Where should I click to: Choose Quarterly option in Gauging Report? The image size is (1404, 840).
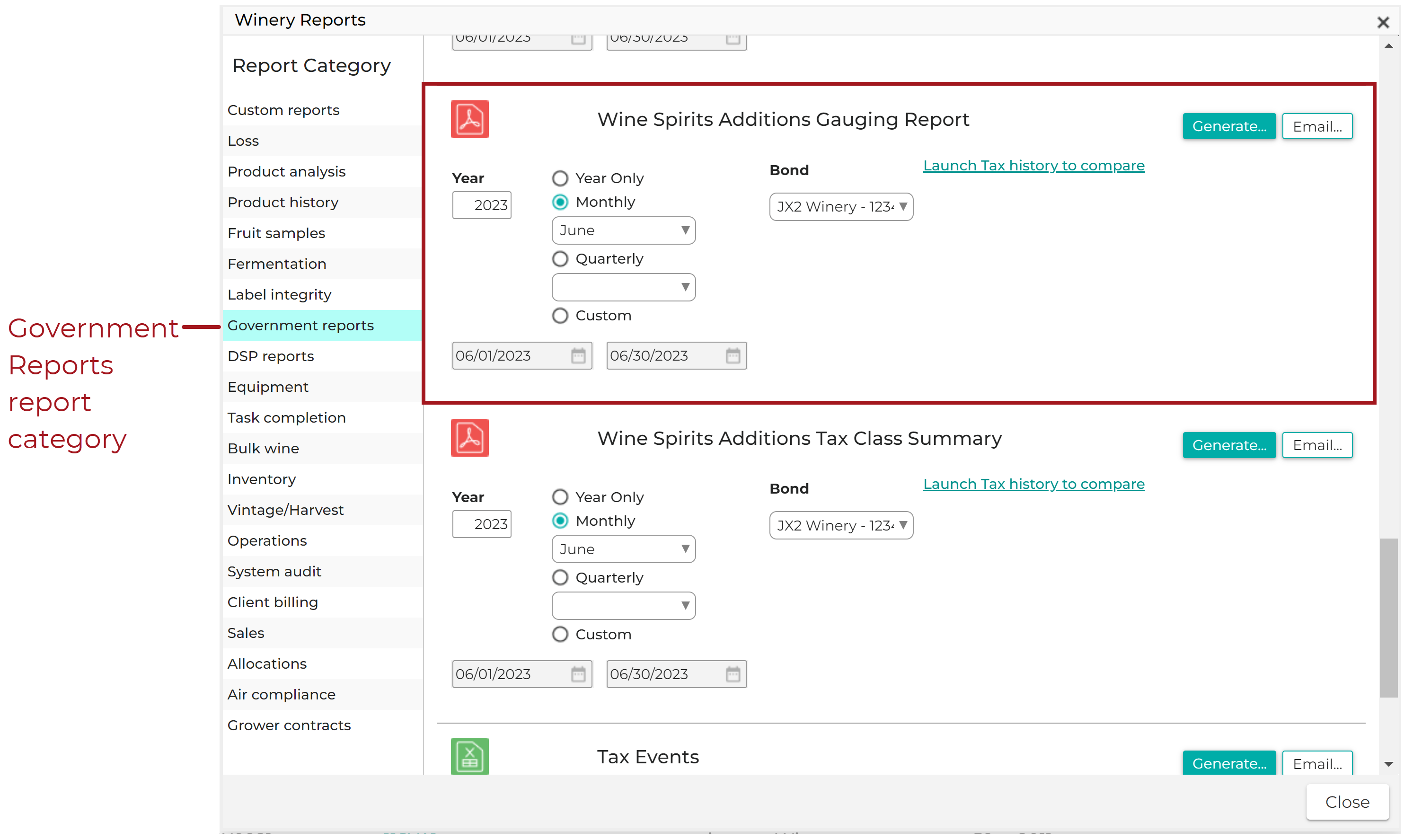[x=560, y=259]
